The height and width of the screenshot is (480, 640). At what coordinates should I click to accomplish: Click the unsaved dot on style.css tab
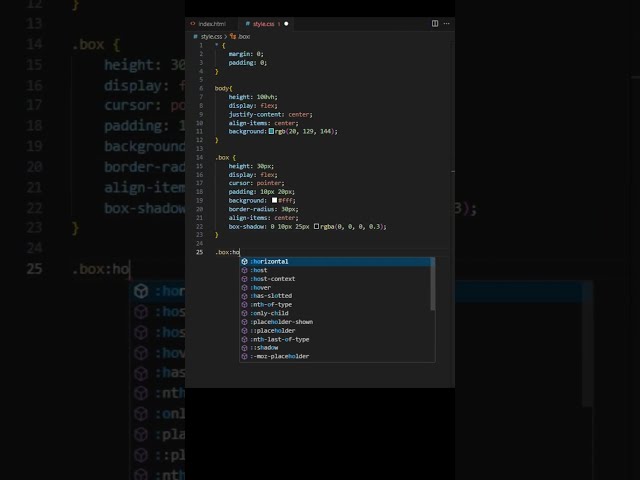(286, 24)
